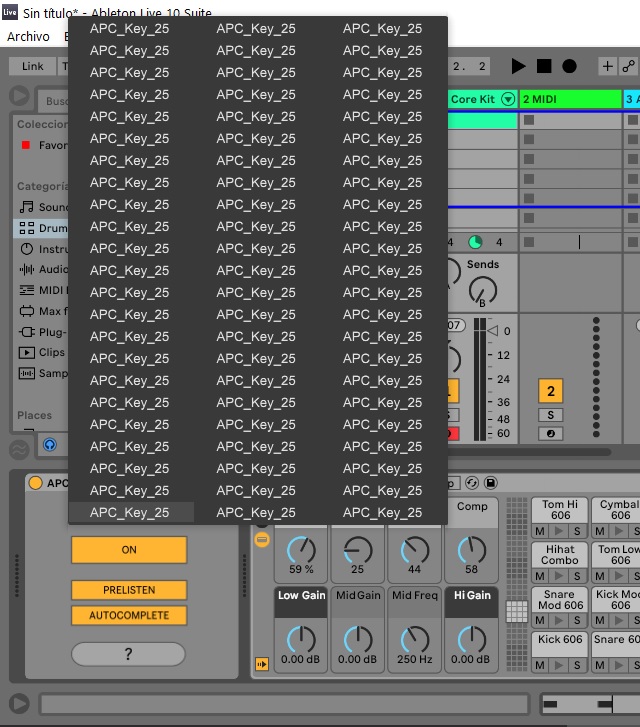Adjust the Hi Gain knob
The image size is (640, 727).
[x=472, y=640]
